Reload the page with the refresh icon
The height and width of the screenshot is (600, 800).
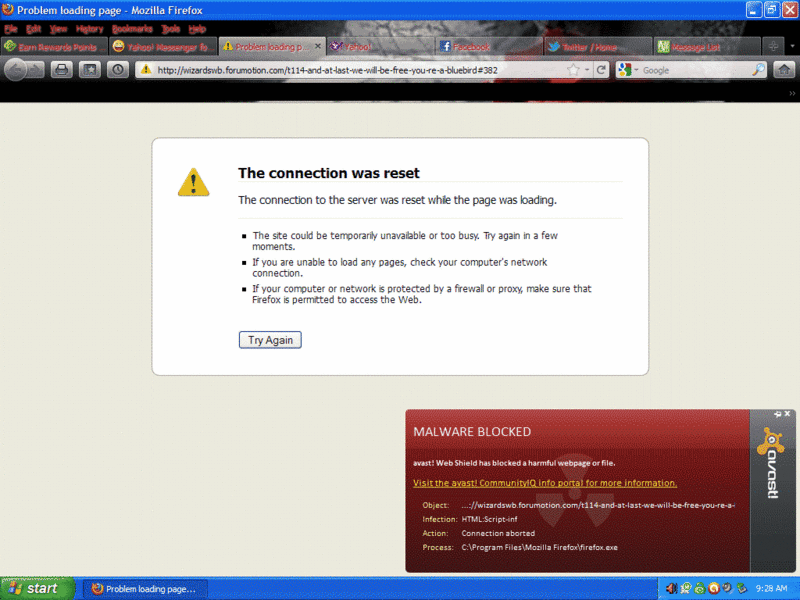[x=601, y=70]
